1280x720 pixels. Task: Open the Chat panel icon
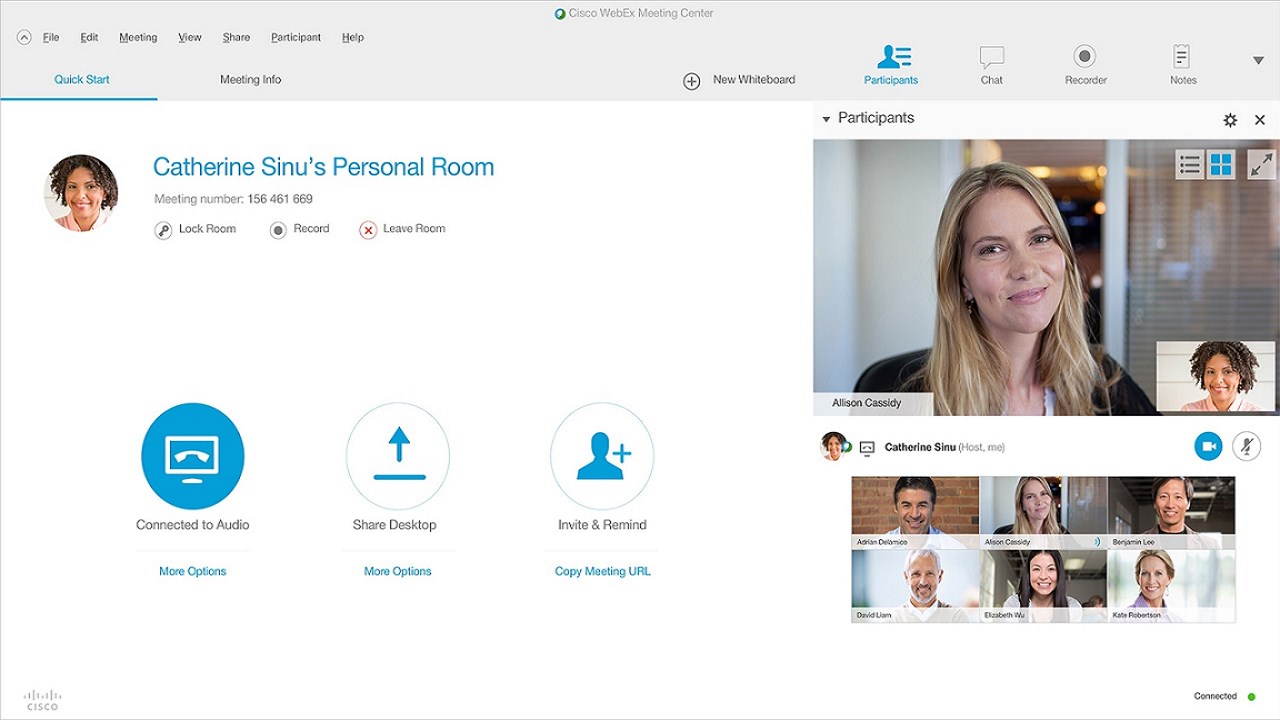pos(991,56)
